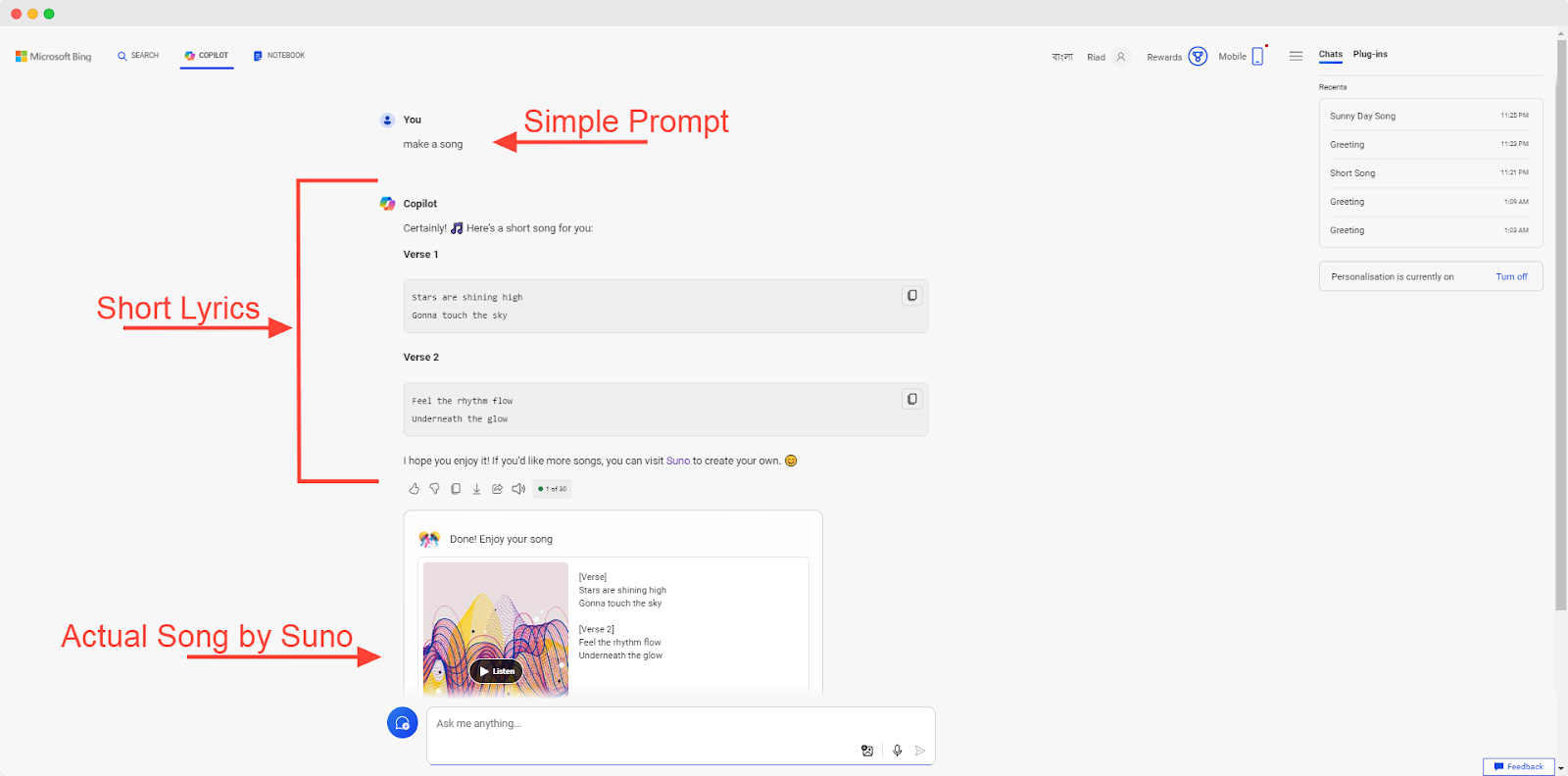
Task: Dislike the response with thumbs down
Action: point(434,489)
